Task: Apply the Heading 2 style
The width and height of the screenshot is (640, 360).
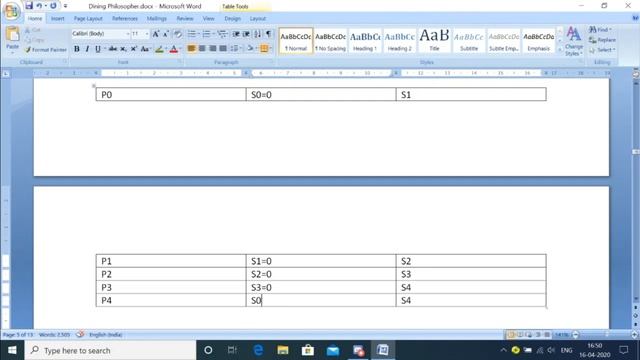Action: pyautogui.click(x=400, y=40)
